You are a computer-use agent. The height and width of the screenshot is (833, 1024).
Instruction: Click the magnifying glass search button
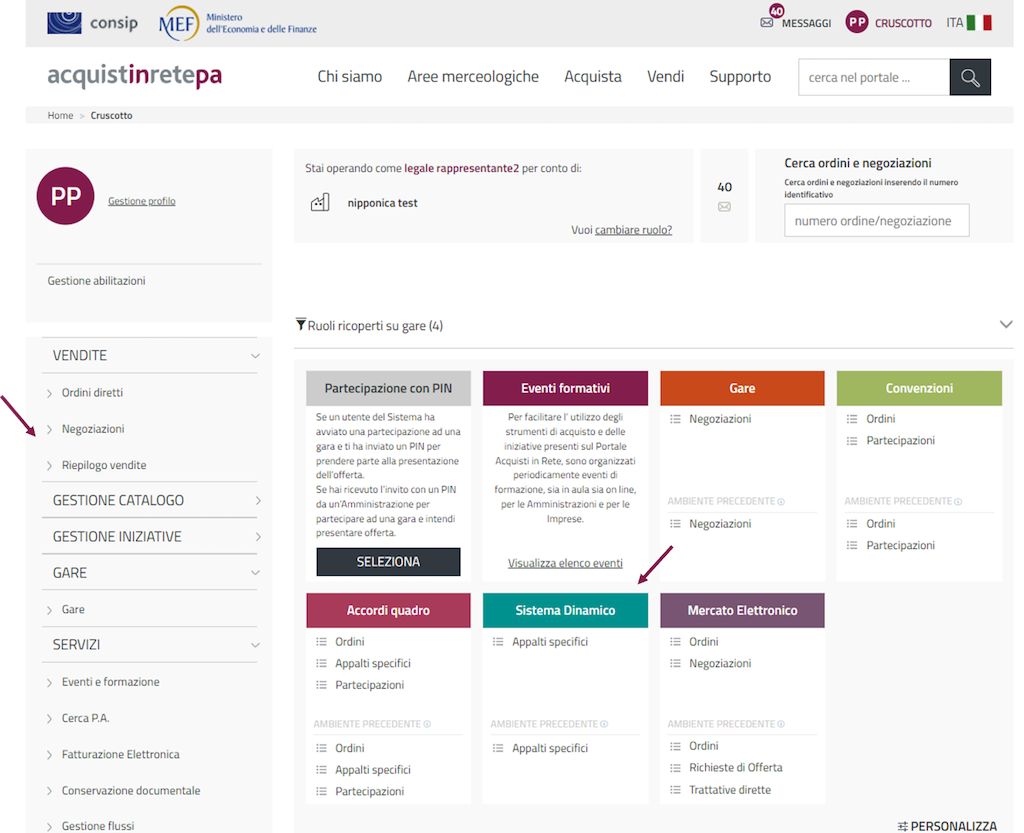tap(969, 77)
